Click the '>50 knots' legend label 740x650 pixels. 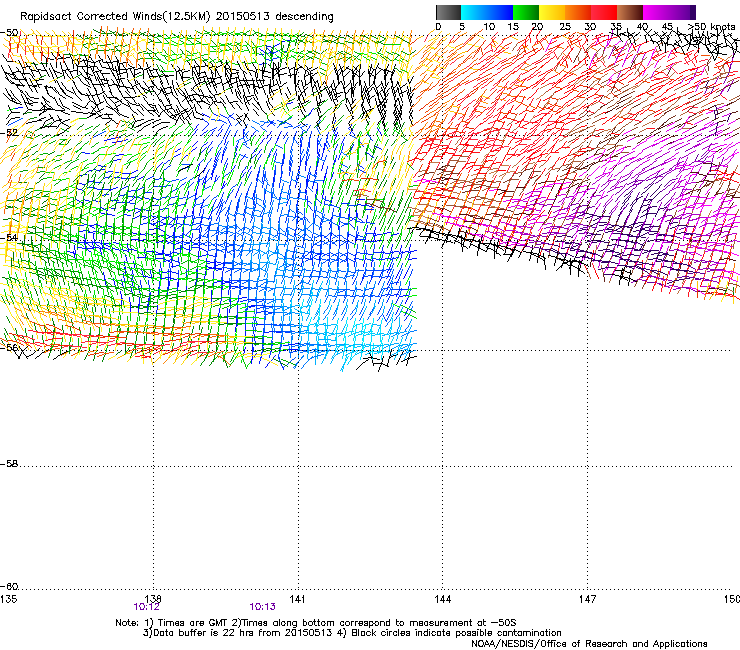click(711, 27)
